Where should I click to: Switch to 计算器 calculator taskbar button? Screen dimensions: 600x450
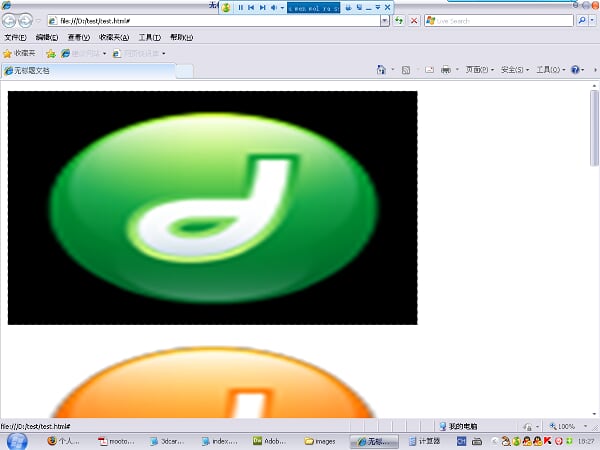(x=424, y=441)
